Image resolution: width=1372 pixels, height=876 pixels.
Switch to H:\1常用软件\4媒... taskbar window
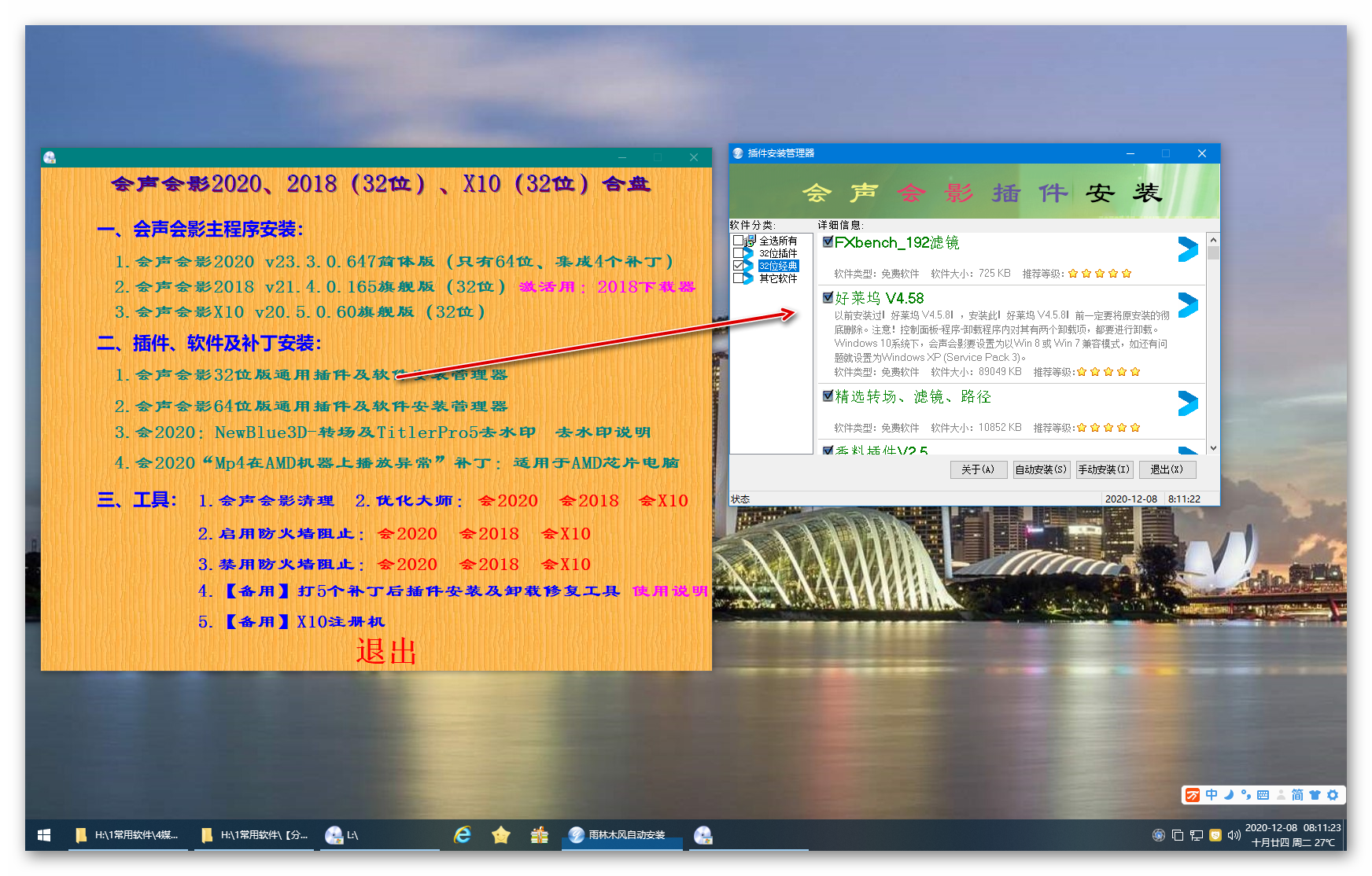(x=128, y=835)
